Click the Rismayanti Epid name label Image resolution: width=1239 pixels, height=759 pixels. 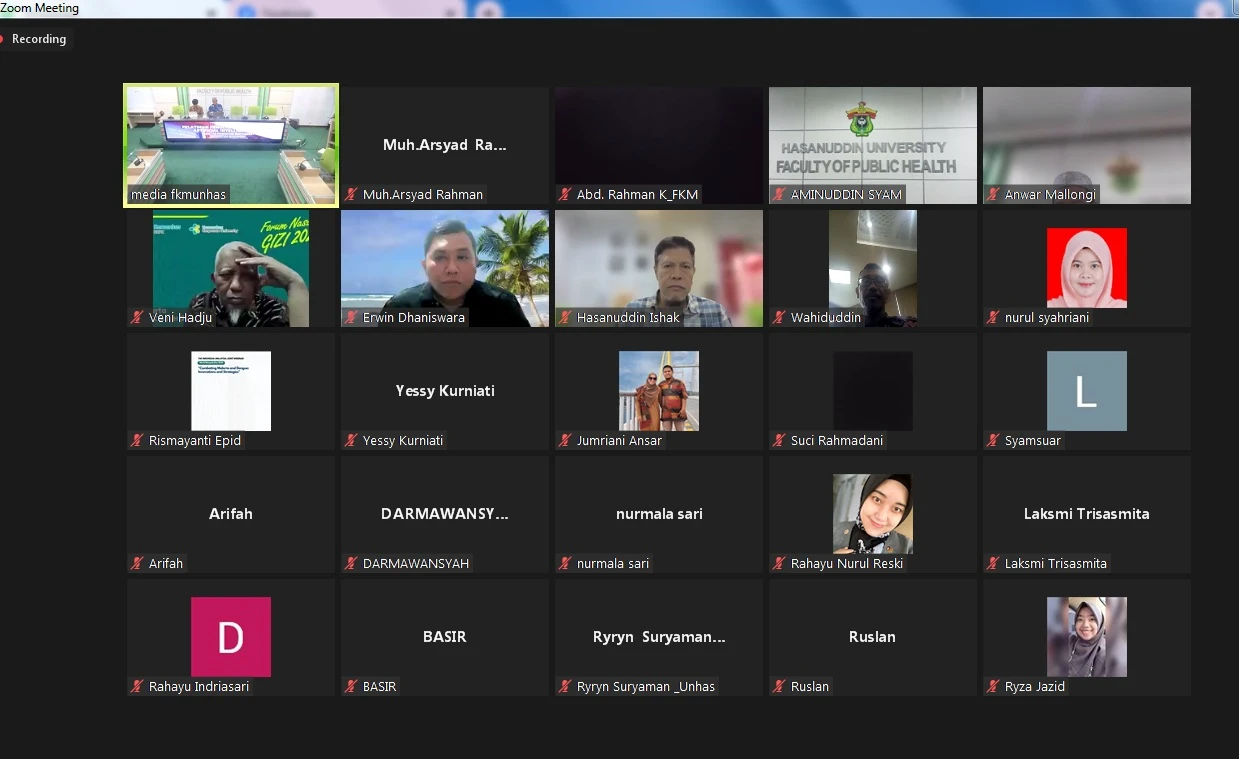coord(195,441)
